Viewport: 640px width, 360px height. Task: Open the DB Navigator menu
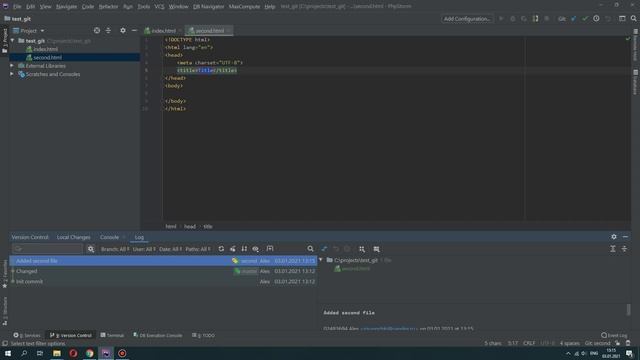[x=208, y=7]
